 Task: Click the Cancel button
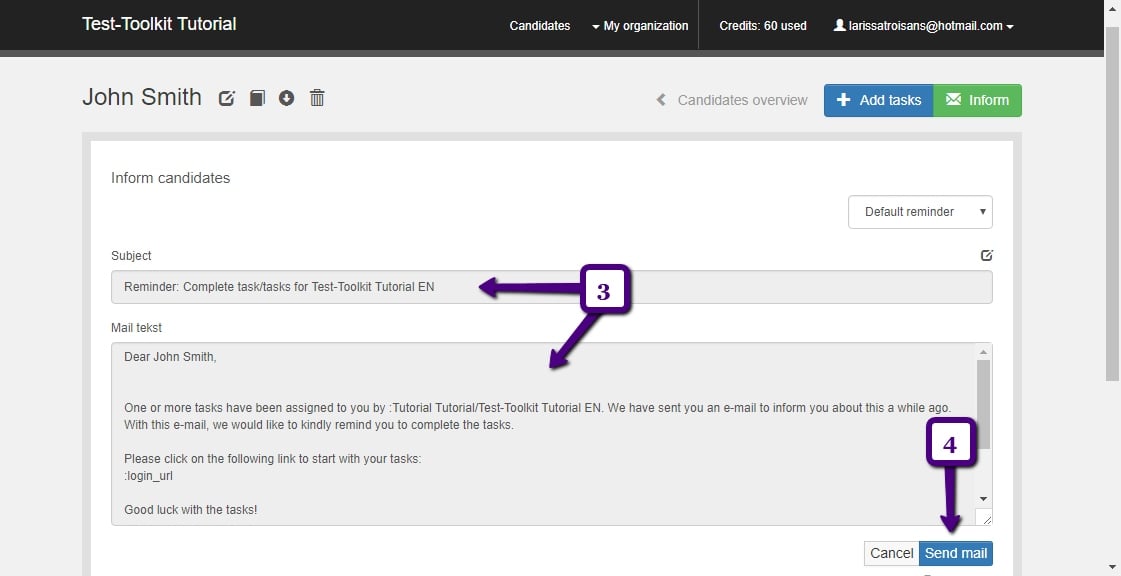click(892, 553)
